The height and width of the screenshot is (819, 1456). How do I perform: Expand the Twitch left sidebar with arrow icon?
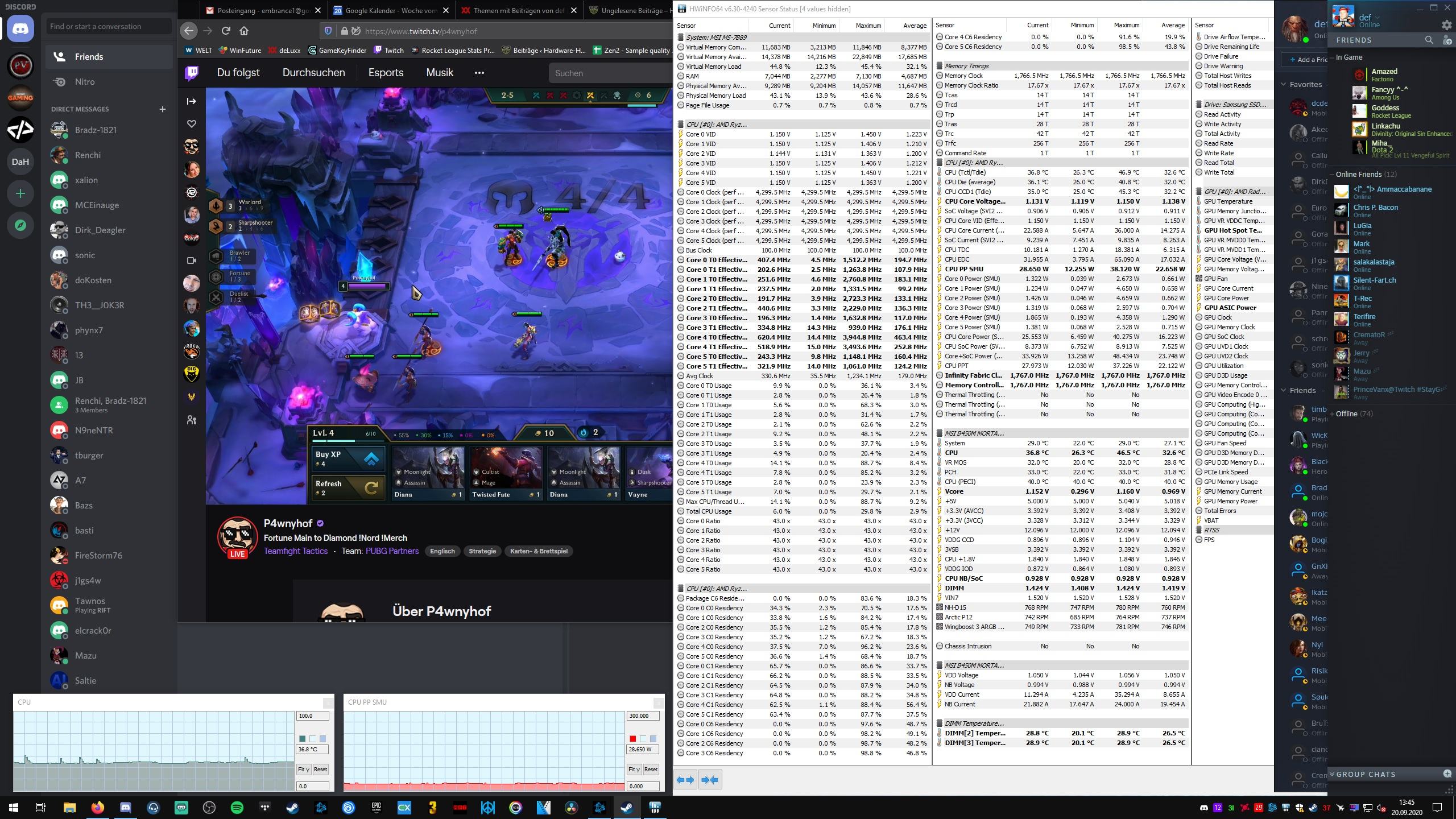click(192, 101)
